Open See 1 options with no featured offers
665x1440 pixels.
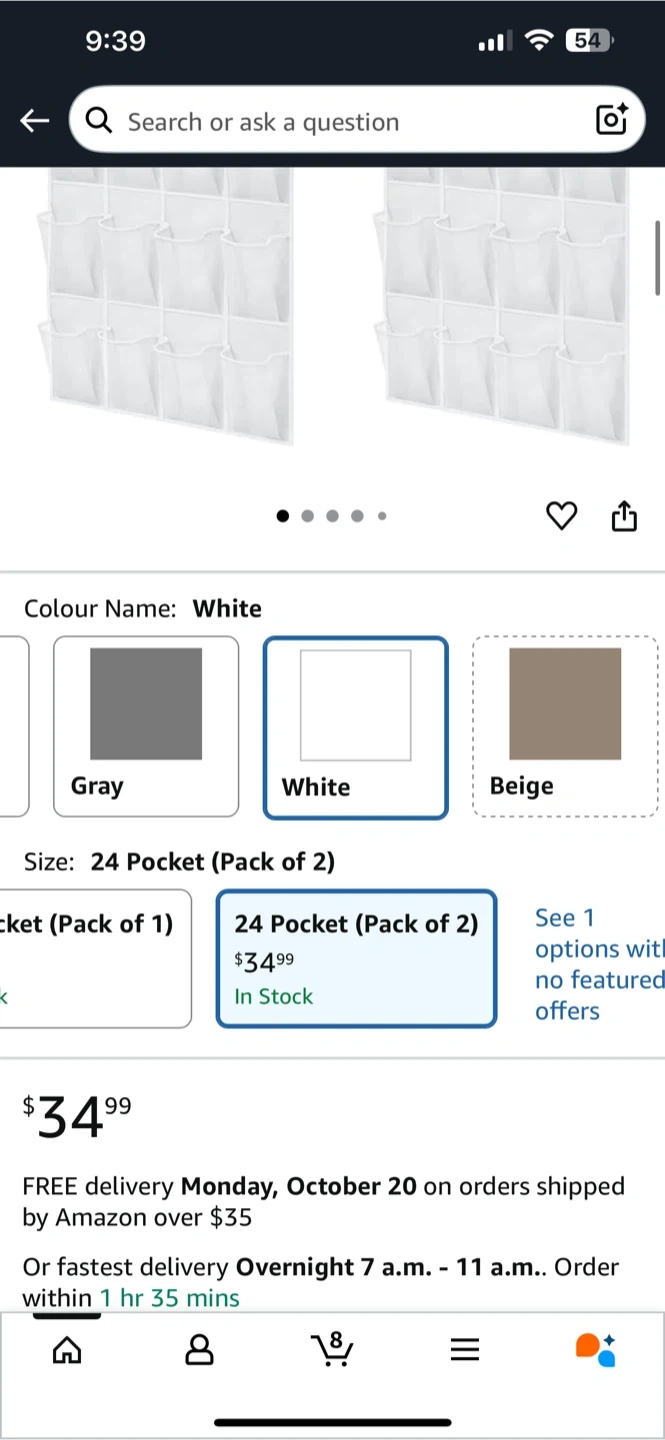coord(597,964)
